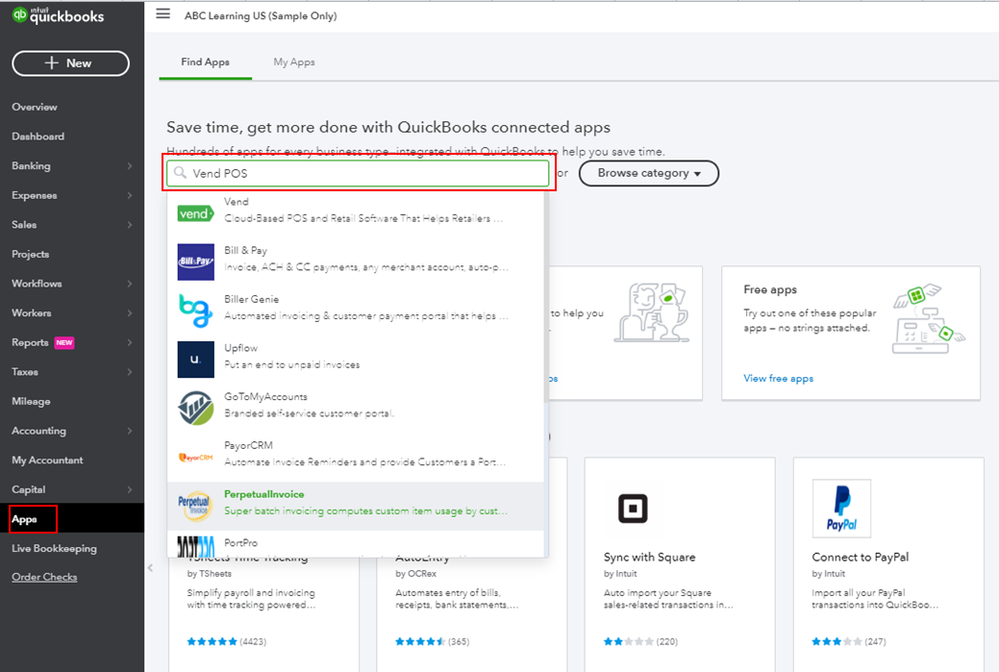Screen dimensions: 999x672
Task: Expand the Expenses sidebar submenu
Action: (x=130, y=195)
